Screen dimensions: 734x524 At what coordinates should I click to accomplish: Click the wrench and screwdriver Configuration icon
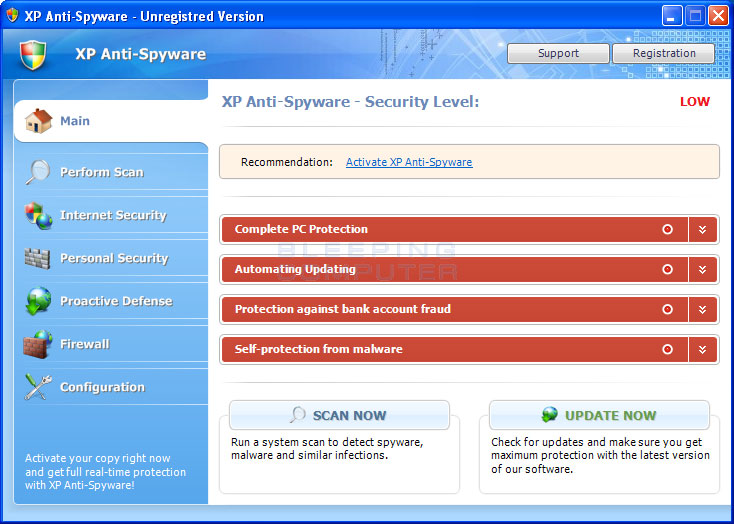38,387
